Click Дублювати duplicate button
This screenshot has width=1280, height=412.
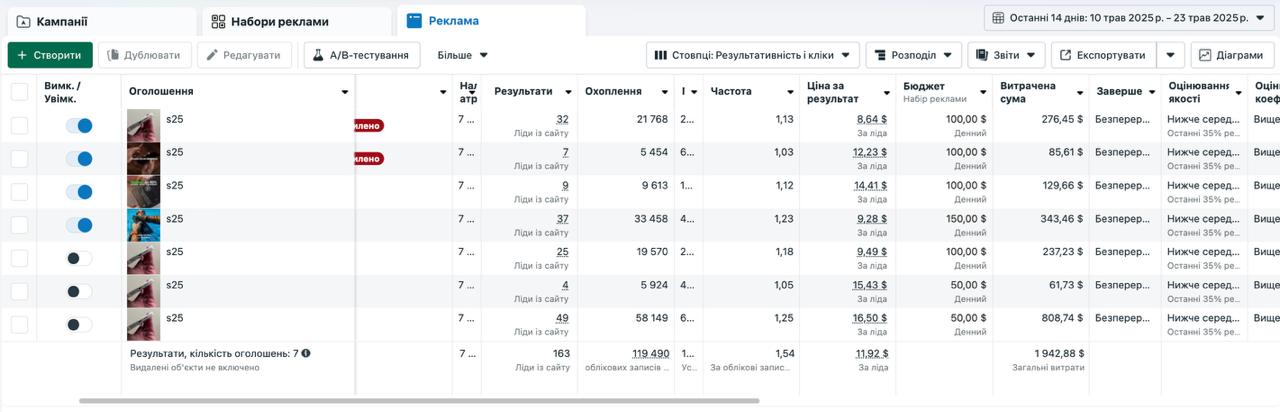(x=144, y=55)
